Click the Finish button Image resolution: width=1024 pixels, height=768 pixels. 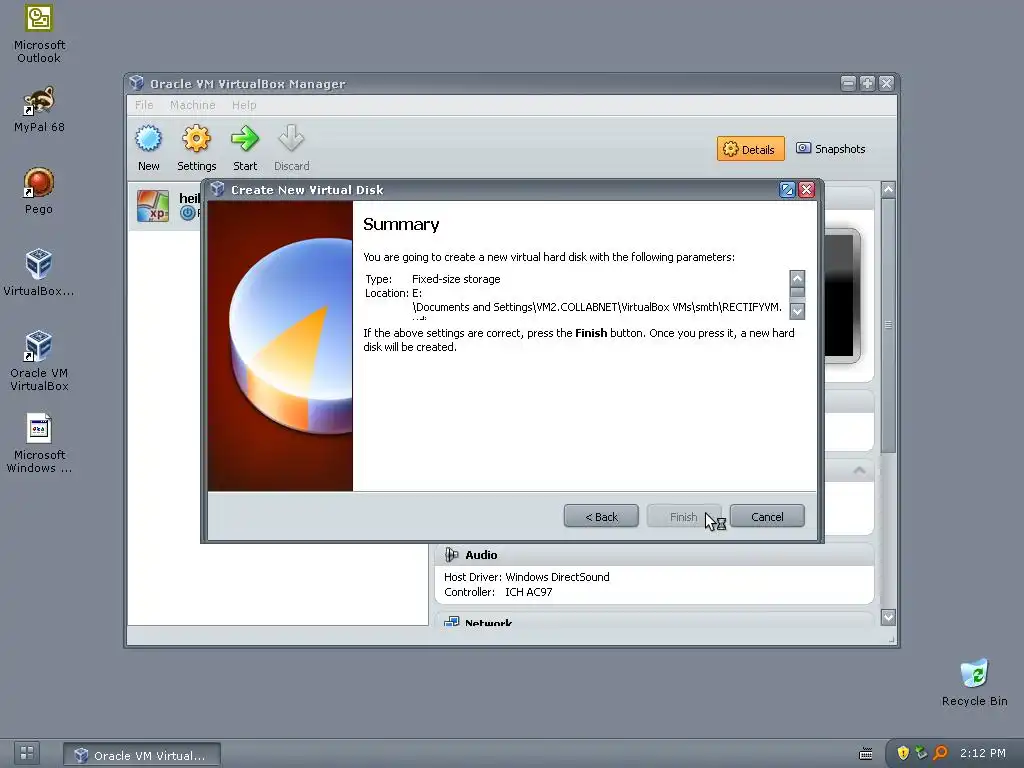point(684,517)
